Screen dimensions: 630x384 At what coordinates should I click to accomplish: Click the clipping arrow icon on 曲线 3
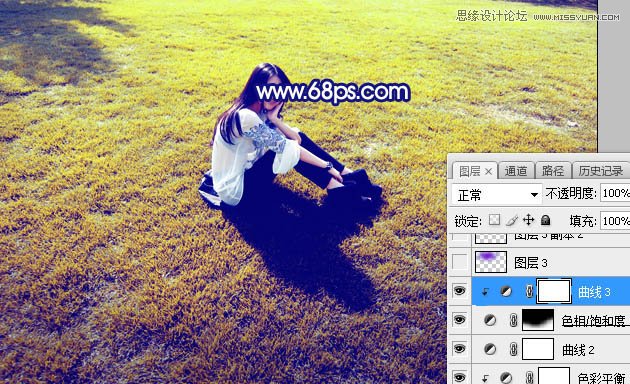485,292
